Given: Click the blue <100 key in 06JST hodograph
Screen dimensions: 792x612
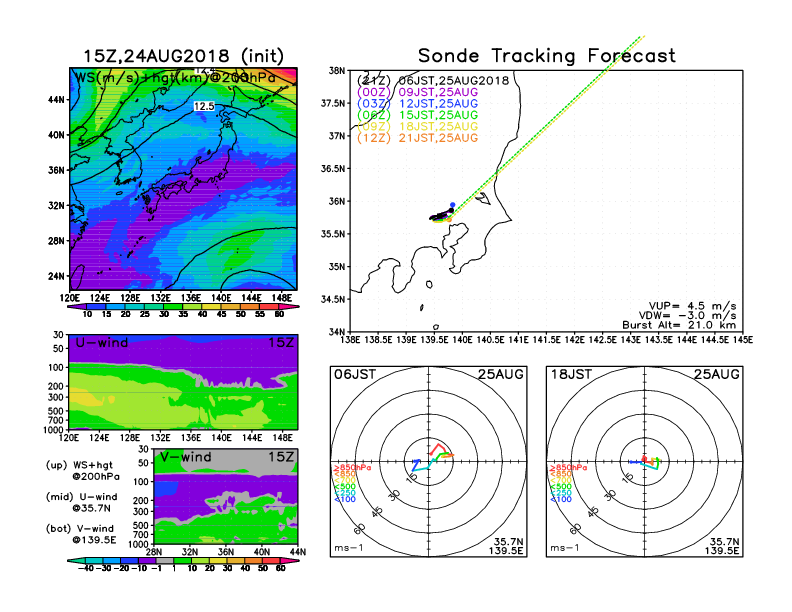Looking at the screenshot, I should 345,499.
